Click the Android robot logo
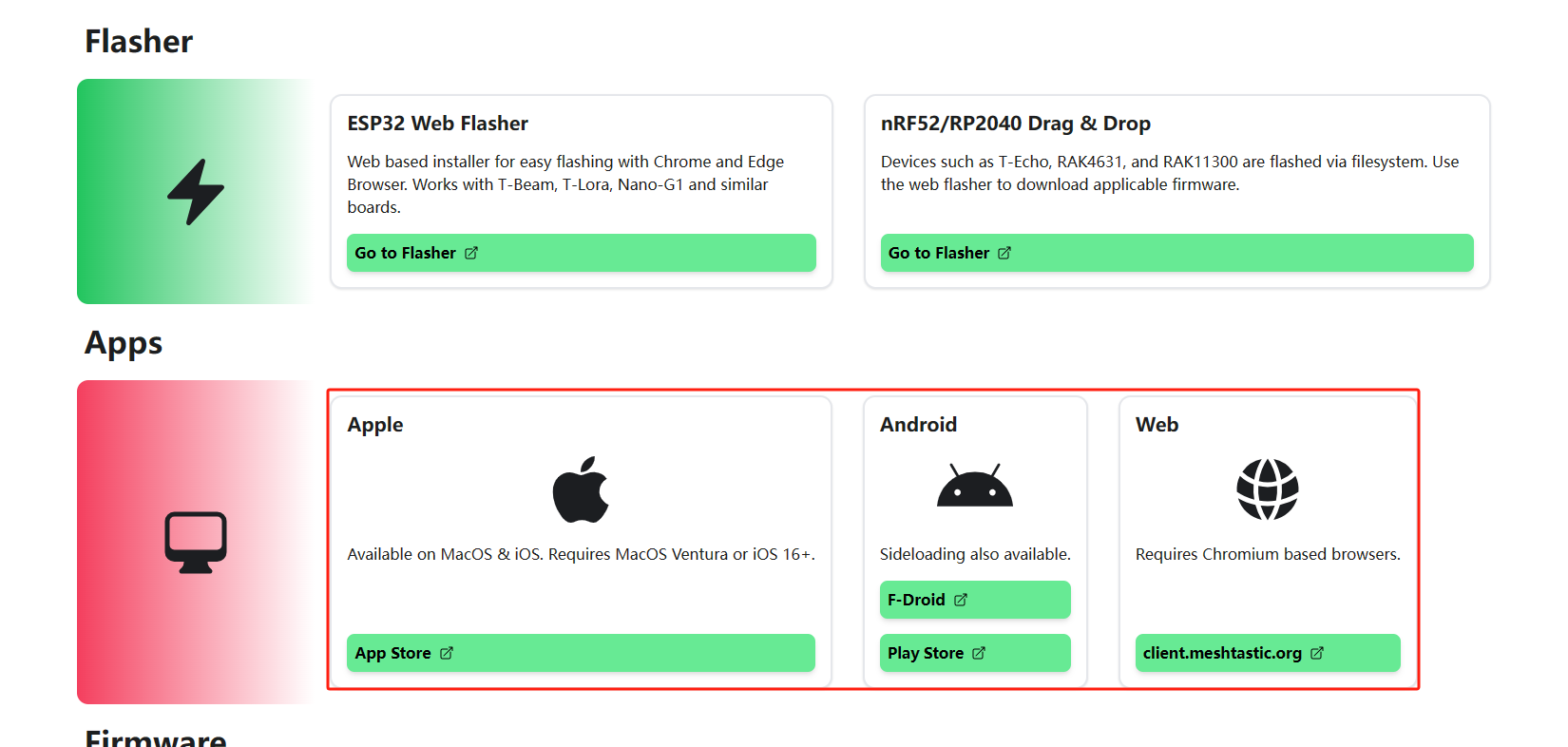Viewport: 1568px width, 747px height. 974,486
